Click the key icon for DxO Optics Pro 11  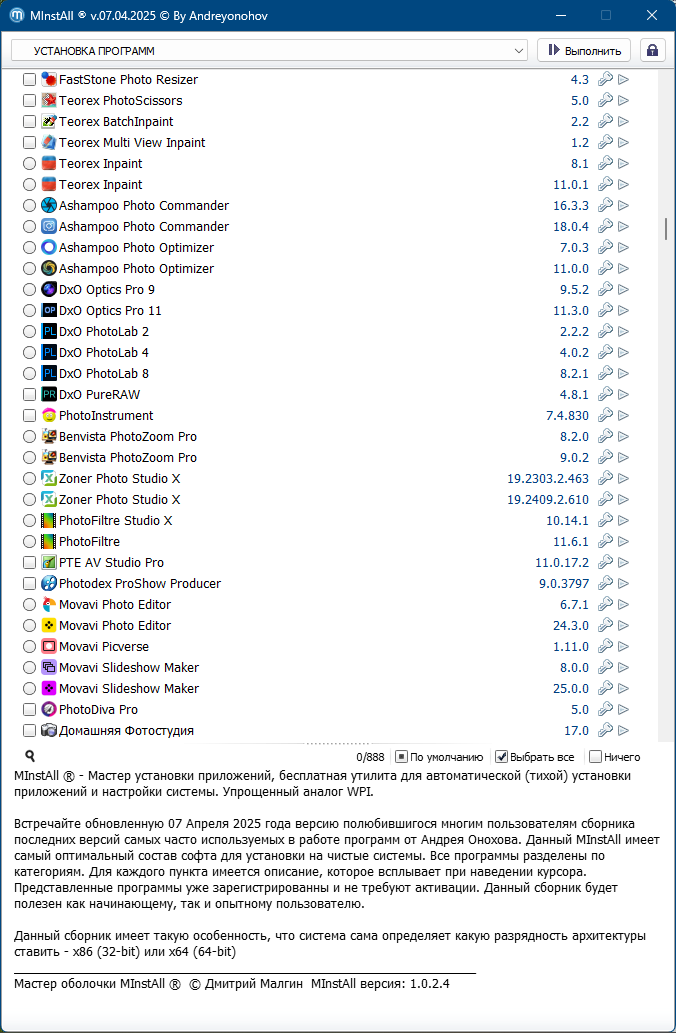(x=606, y=311)
